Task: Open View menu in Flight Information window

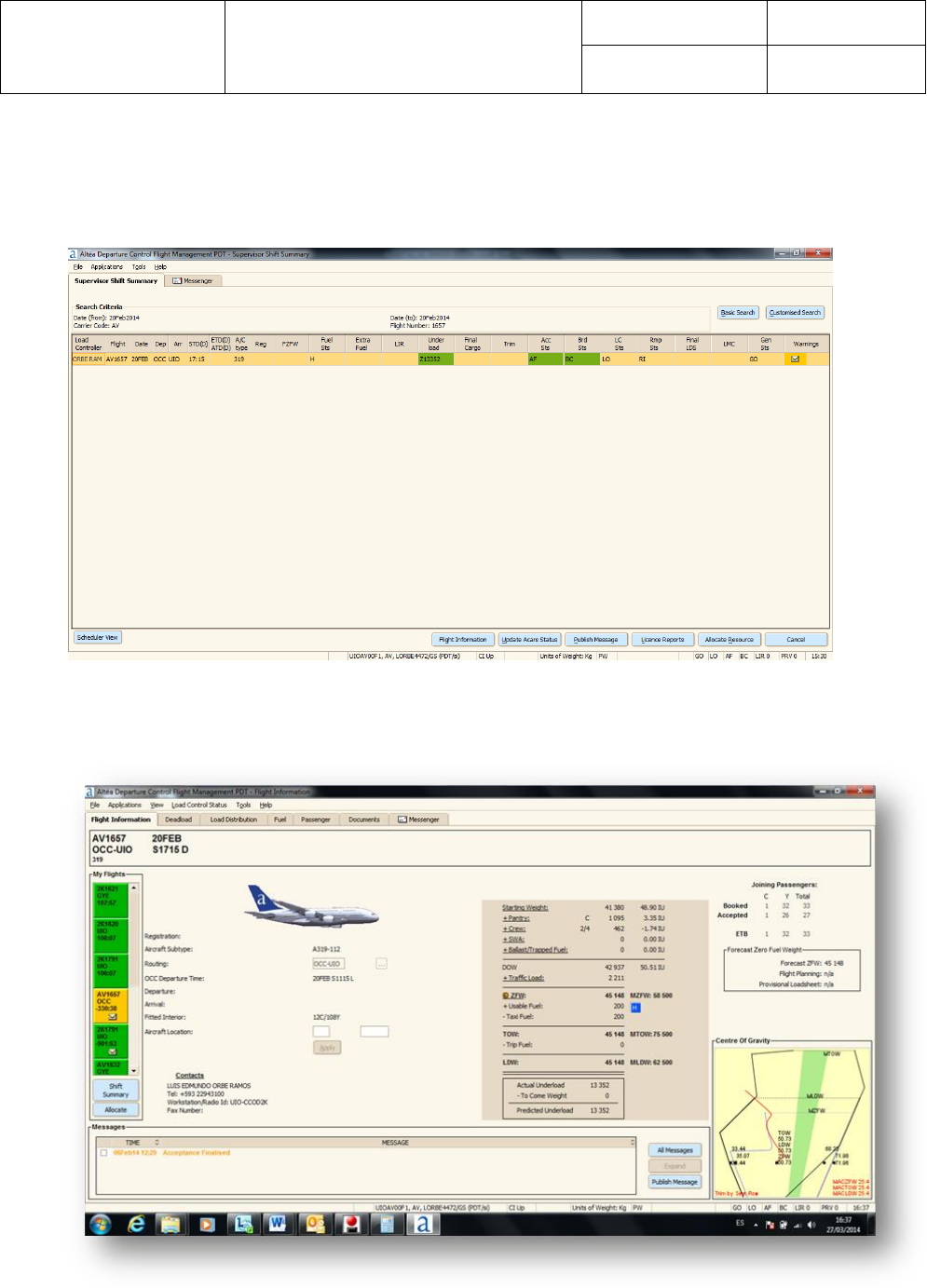Action: [157, 805]
